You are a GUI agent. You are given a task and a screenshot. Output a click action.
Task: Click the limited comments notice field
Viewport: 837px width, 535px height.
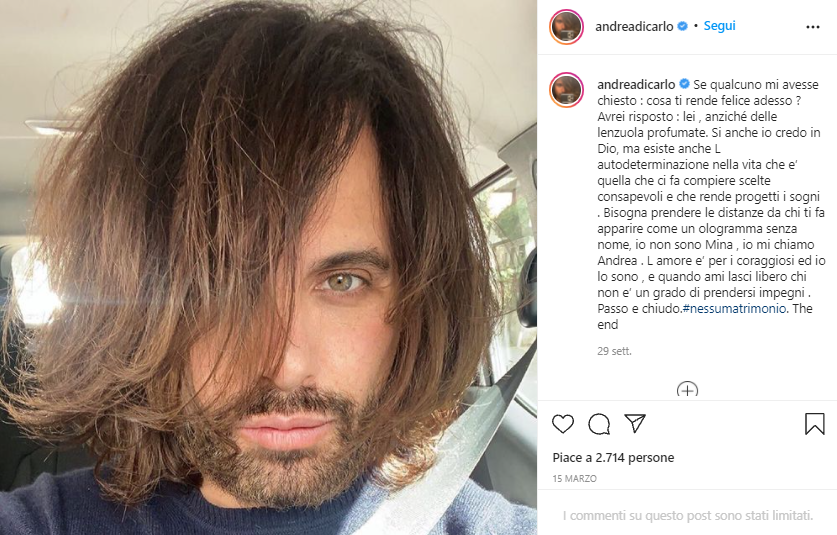[x=688, y=515]
